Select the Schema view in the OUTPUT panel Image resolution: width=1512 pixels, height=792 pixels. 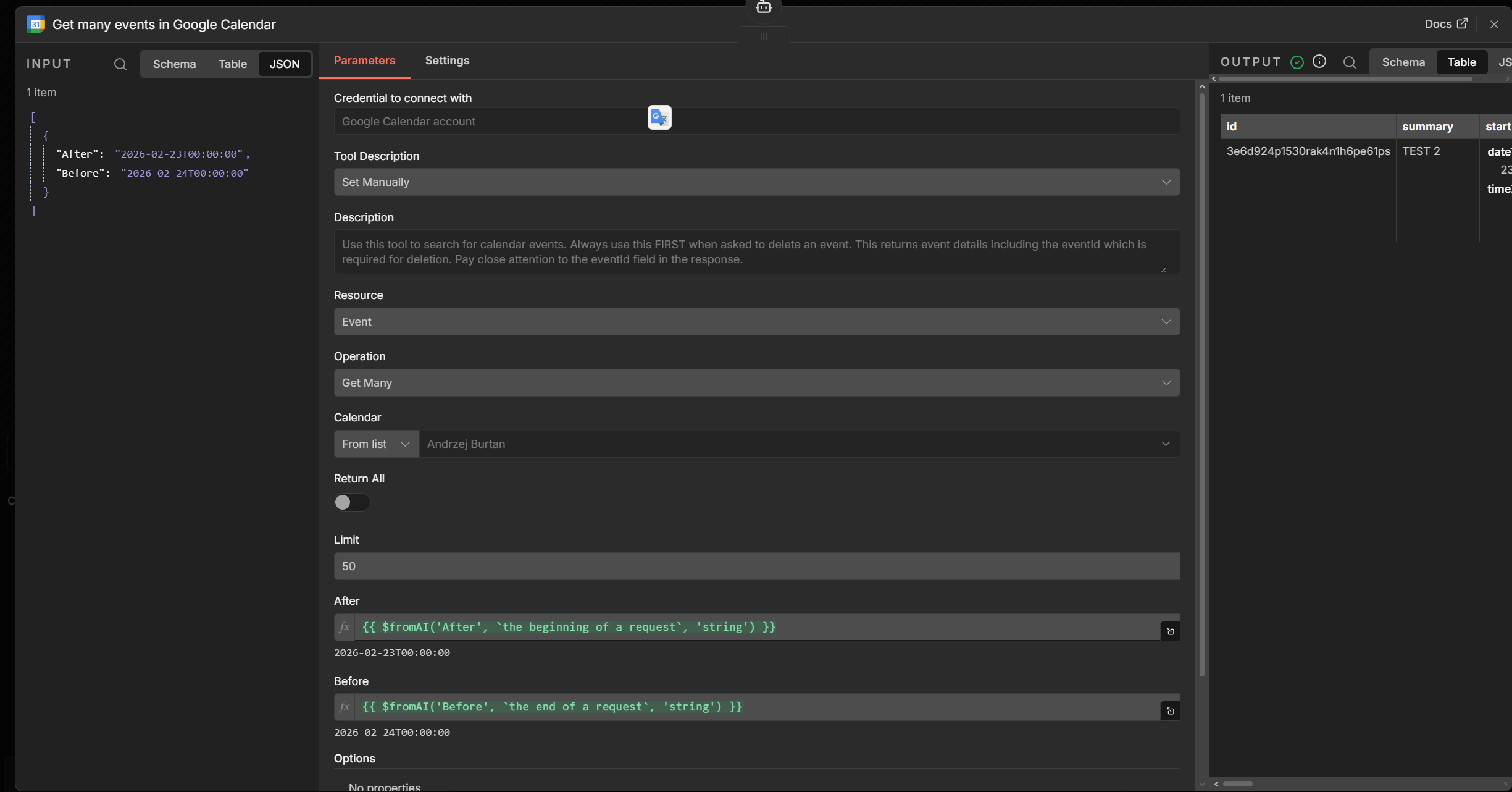click(1403, 62)
